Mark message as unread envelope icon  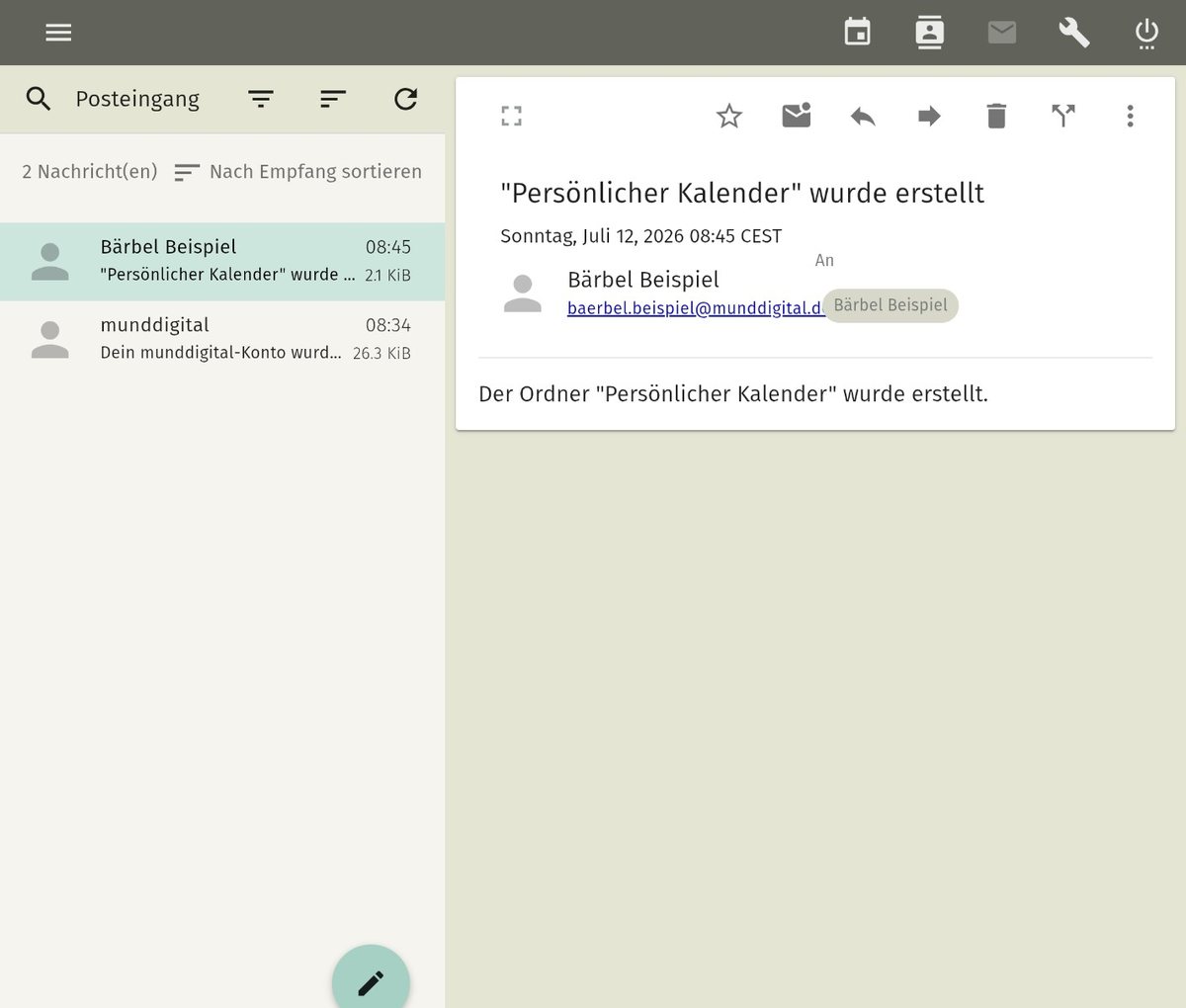click(x=797, y=116)
